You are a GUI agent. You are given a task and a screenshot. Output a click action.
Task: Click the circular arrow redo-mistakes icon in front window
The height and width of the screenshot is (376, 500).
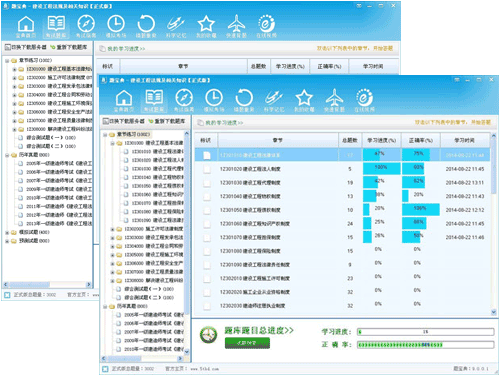[244, 99]
